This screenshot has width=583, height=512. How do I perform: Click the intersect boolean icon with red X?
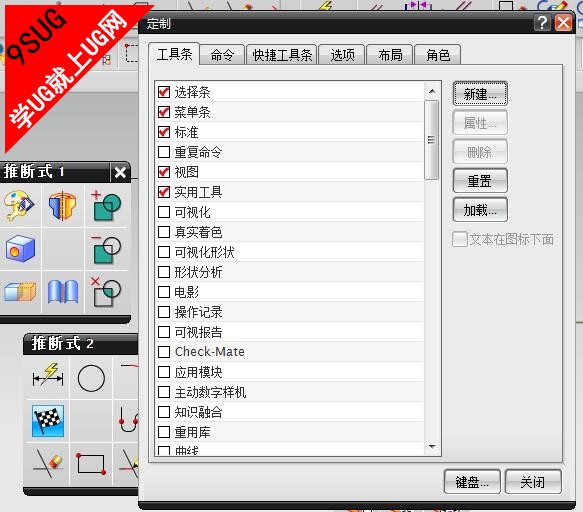(106, 292)
